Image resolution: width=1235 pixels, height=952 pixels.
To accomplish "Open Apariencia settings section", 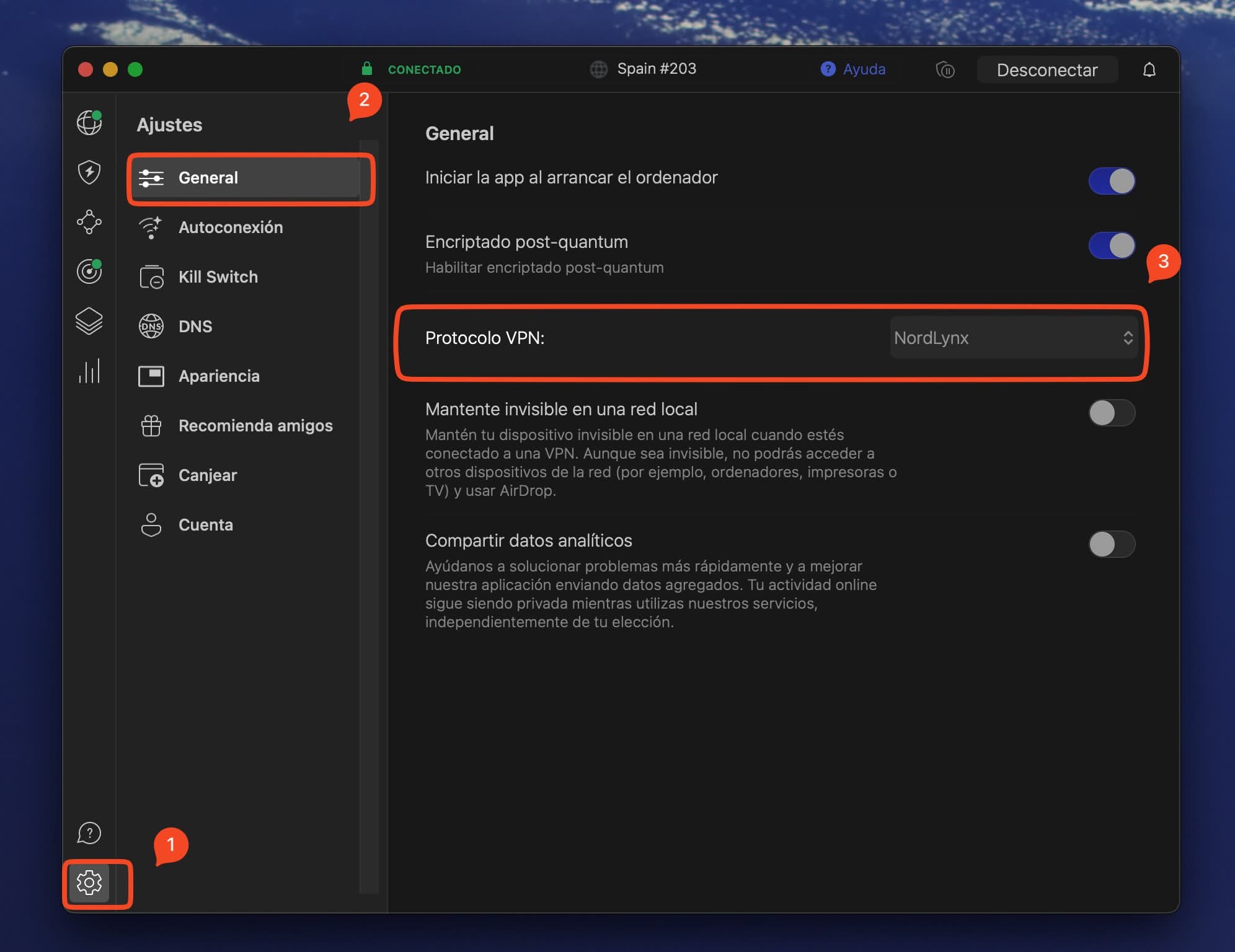I will (x=246, y=376).
